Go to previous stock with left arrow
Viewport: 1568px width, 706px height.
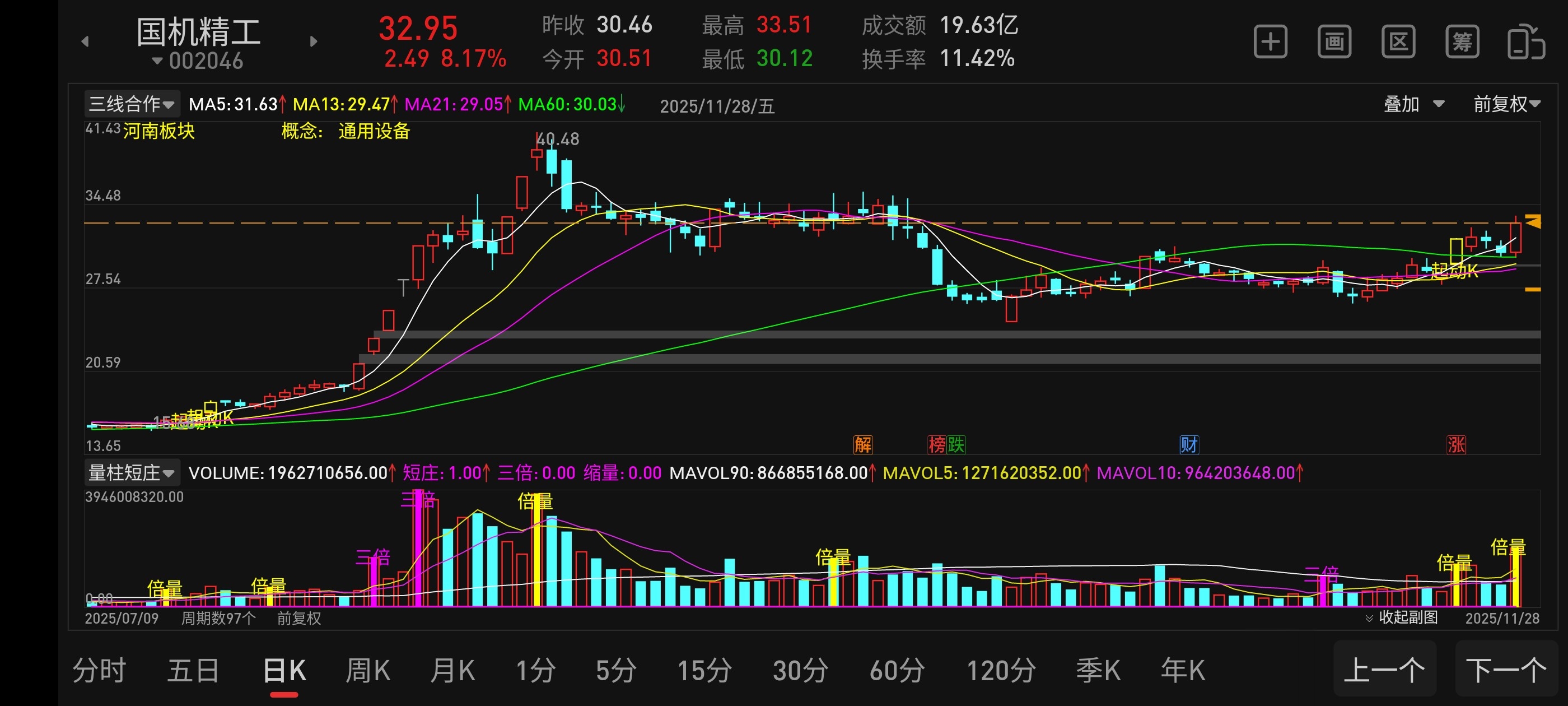pyautogui.click(x=85, y=41)
